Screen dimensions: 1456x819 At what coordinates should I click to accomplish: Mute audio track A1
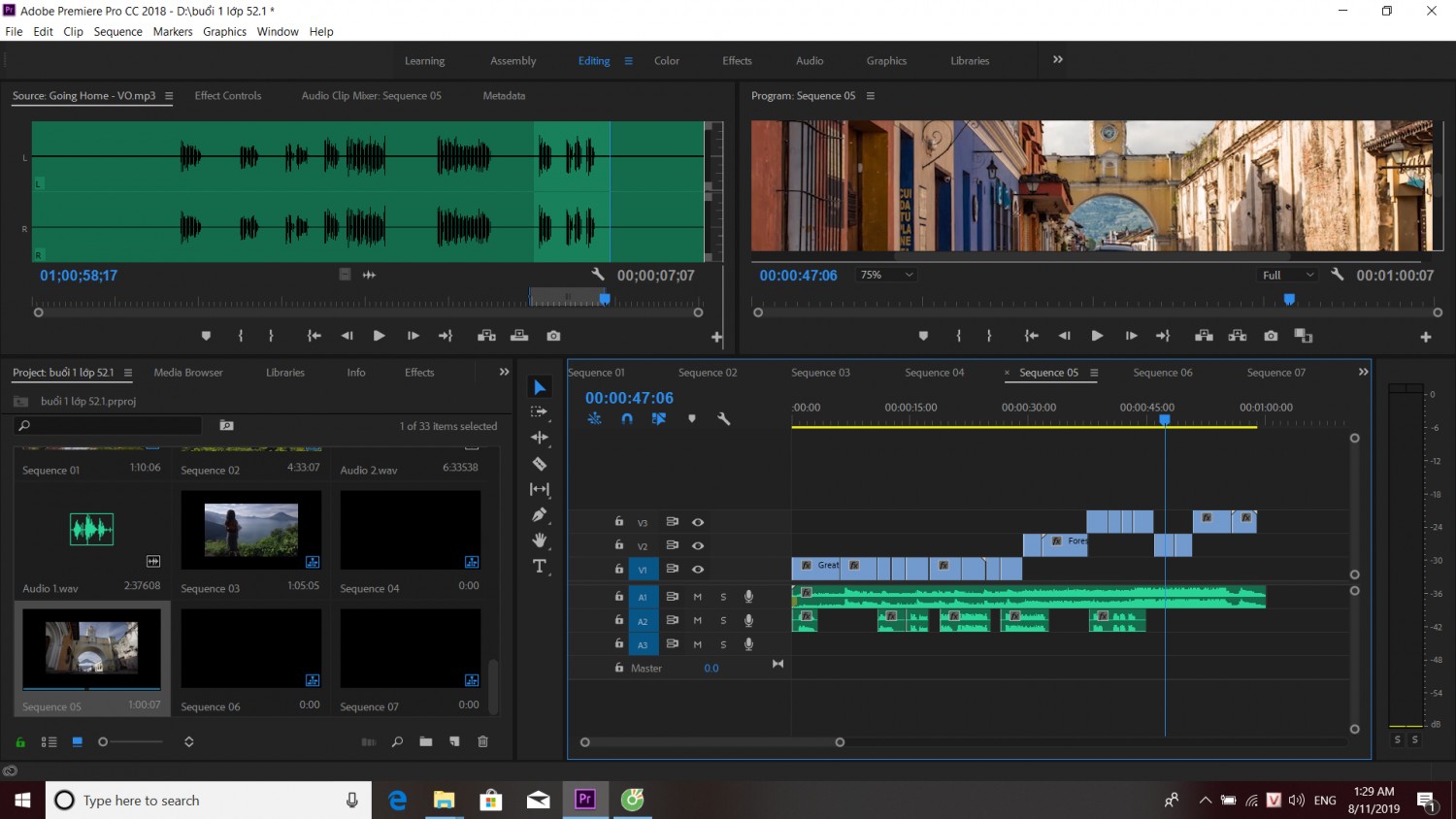[x=697, y=597]
